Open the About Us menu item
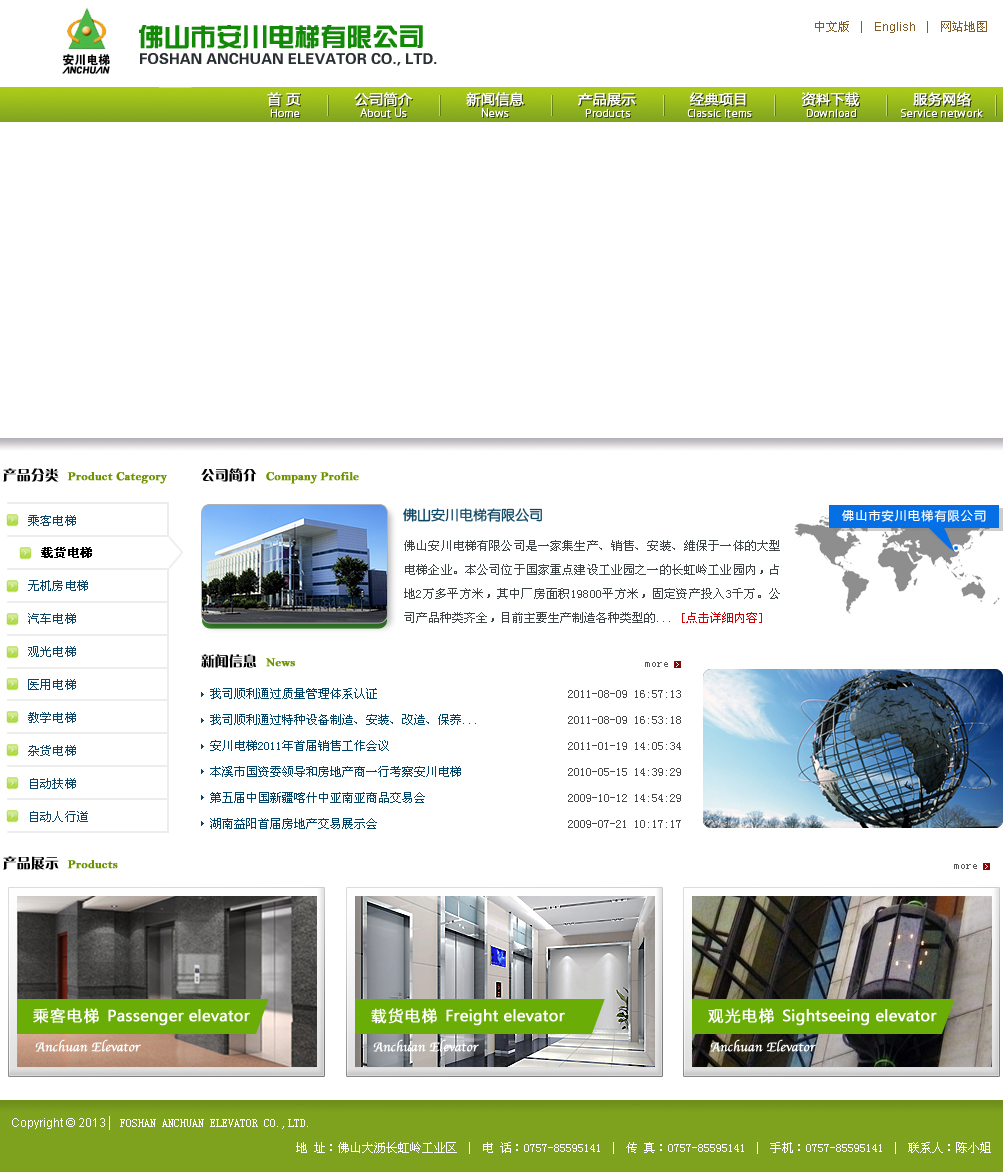The height and width of the screenshot is (1172, 1003). [x=383, y=105]
